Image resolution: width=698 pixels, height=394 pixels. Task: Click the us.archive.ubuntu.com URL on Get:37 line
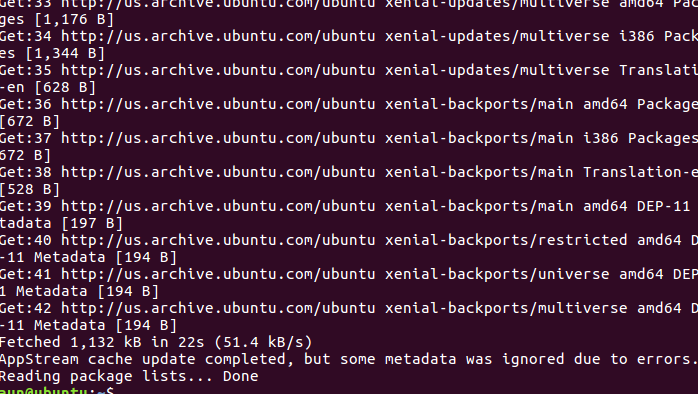pos(218,138)
